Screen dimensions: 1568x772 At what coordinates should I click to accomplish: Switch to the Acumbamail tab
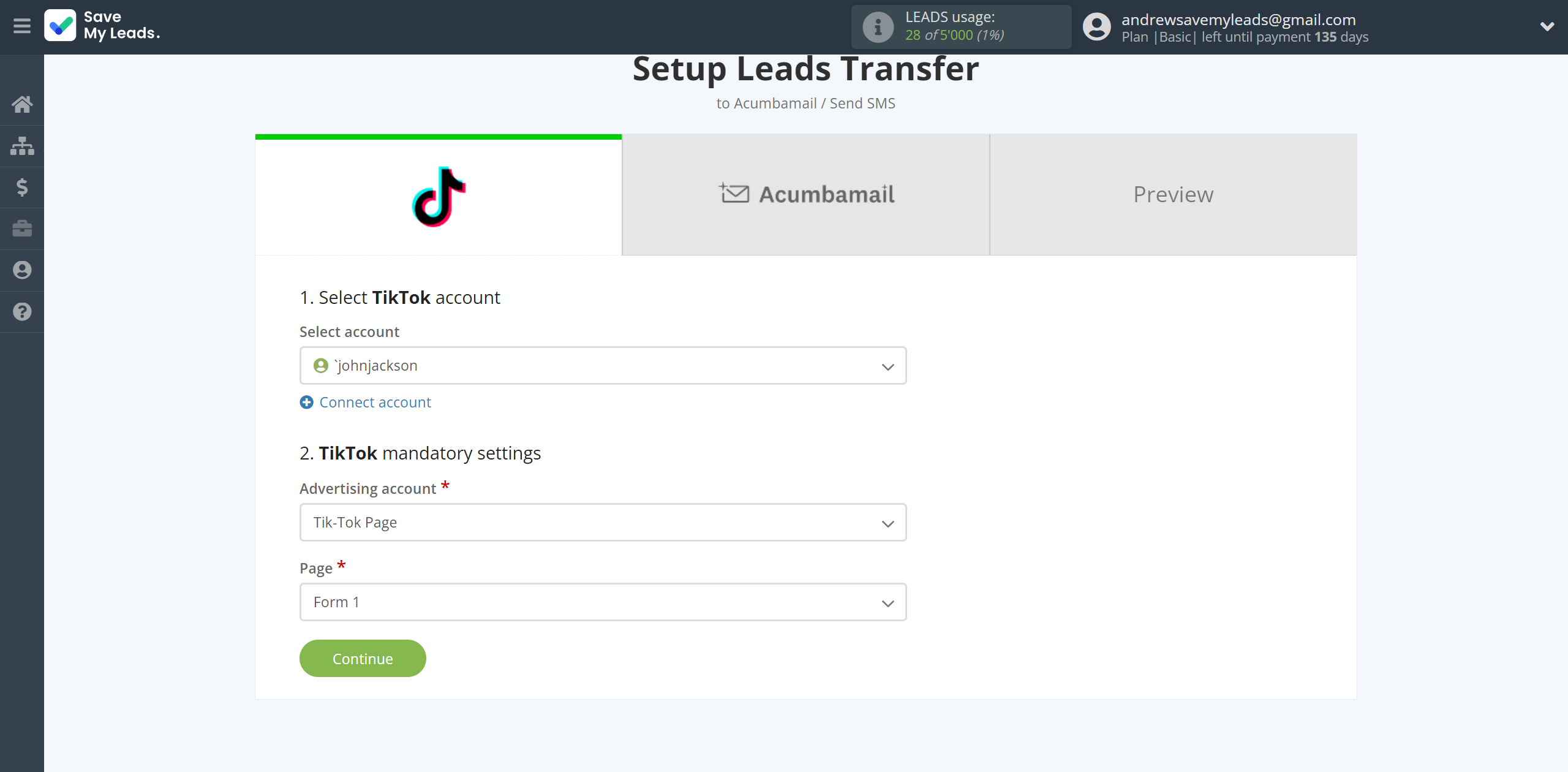(x=805, y=195)
